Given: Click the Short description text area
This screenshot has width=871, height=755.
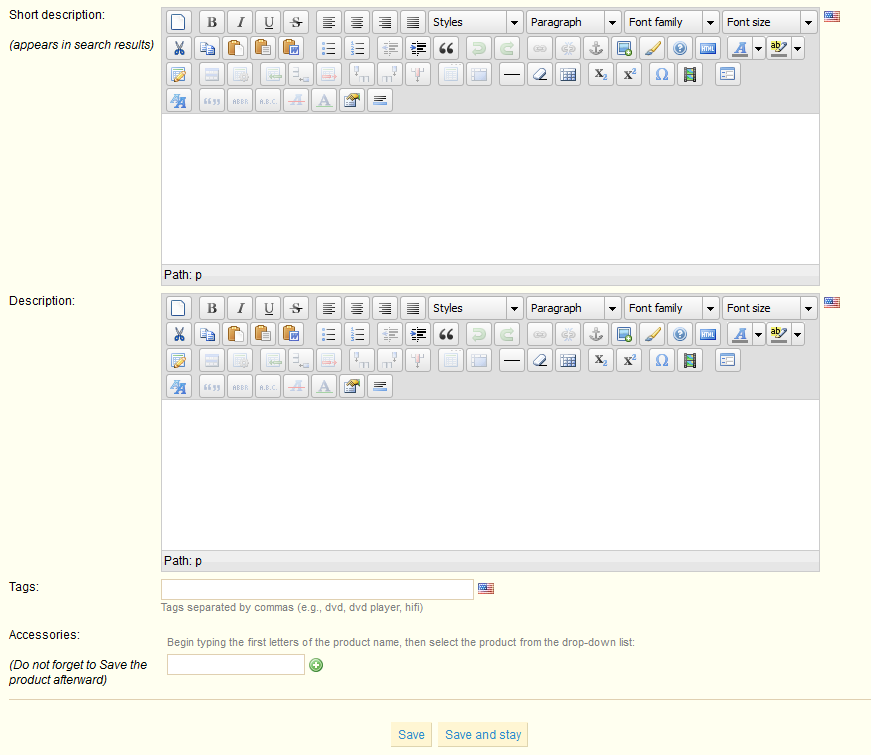Looking at the screenshot, I should coord(490,189).
